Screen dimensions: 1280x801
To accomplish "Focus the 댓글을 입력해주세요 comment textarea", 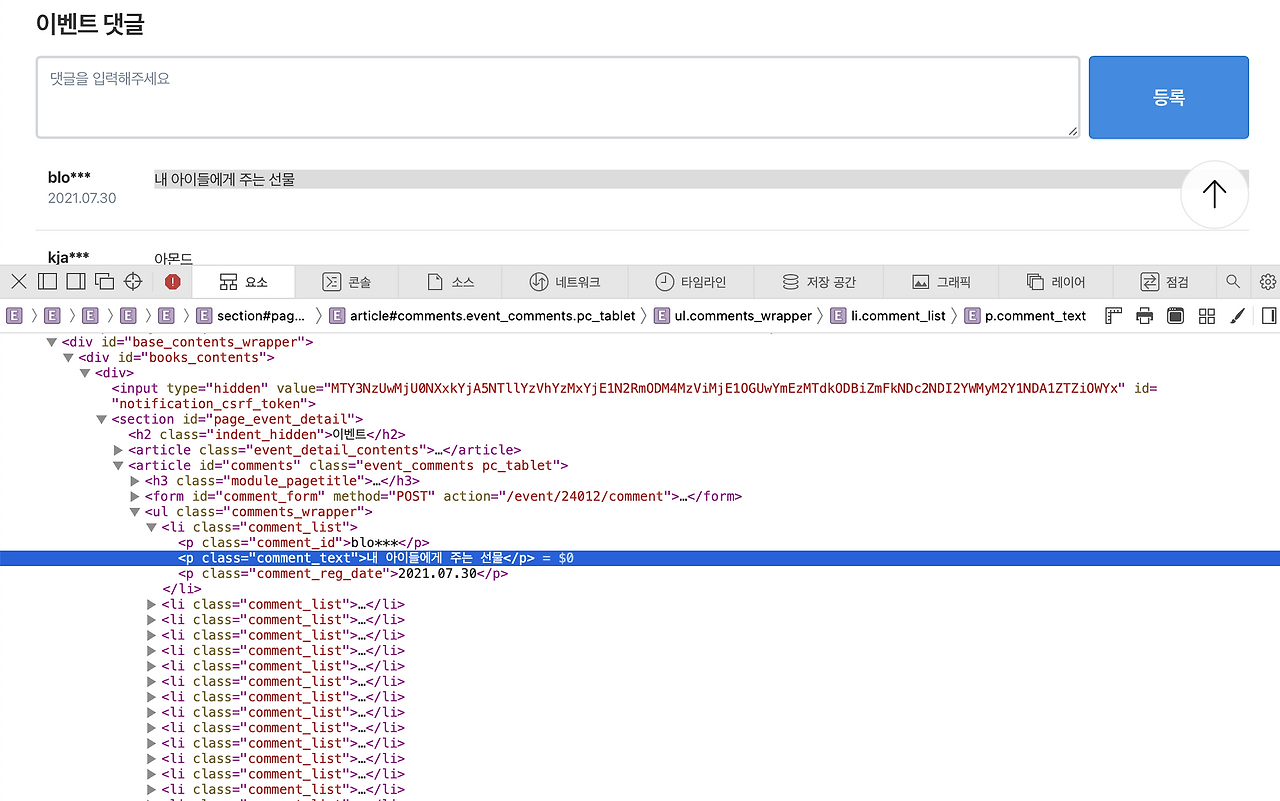I will point(558,97).
